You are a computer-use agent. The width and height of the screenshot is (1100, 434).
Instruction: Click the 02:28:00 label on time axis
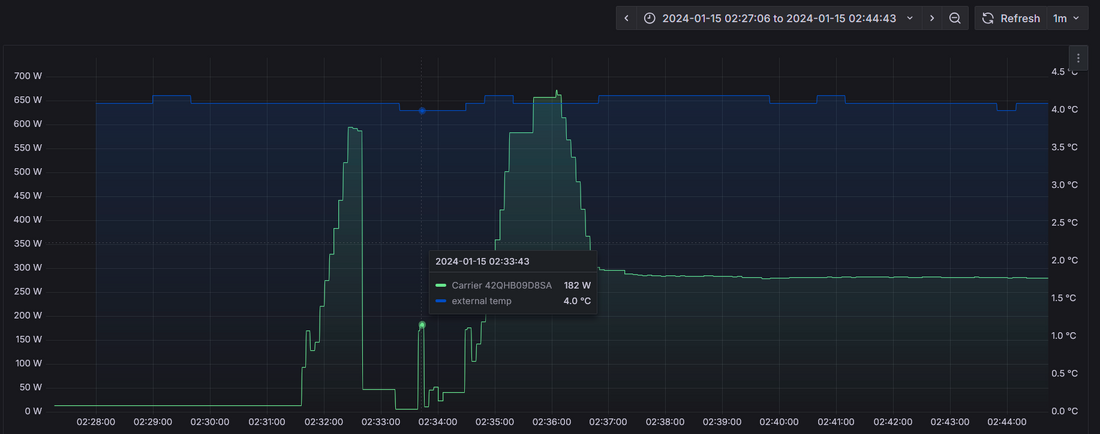click(96, 422)
